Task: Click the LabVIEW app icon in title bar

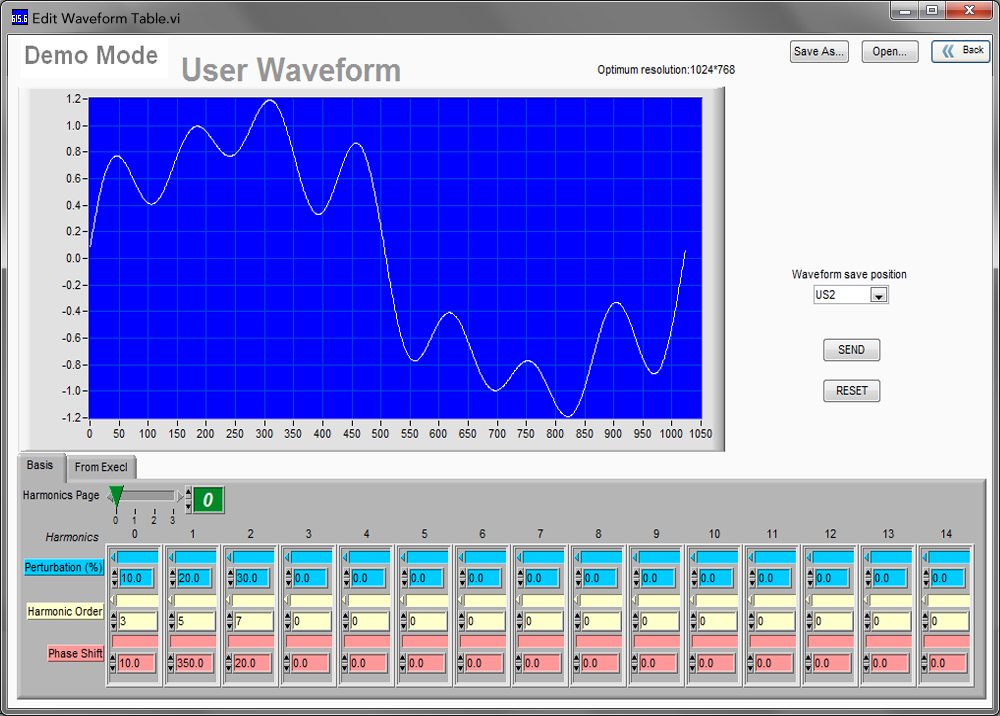Action: [x=20, y=18]
